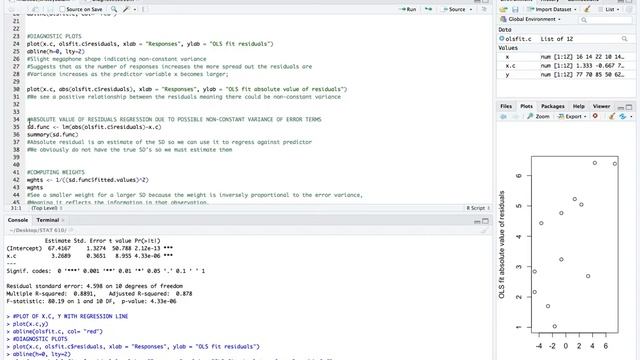The height and width of the screenshot is (360, 640).
Task: Click the re-run previous code icon
Action: pos(428,9)
